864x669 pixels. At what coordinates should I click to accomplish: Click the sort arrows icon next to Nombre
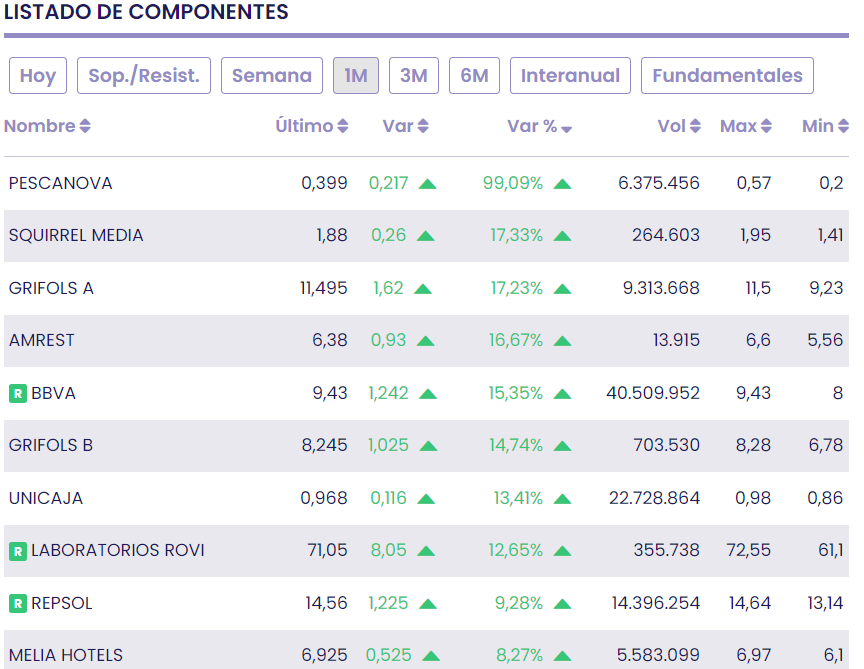pyautogui.click(x=85, y=126)
